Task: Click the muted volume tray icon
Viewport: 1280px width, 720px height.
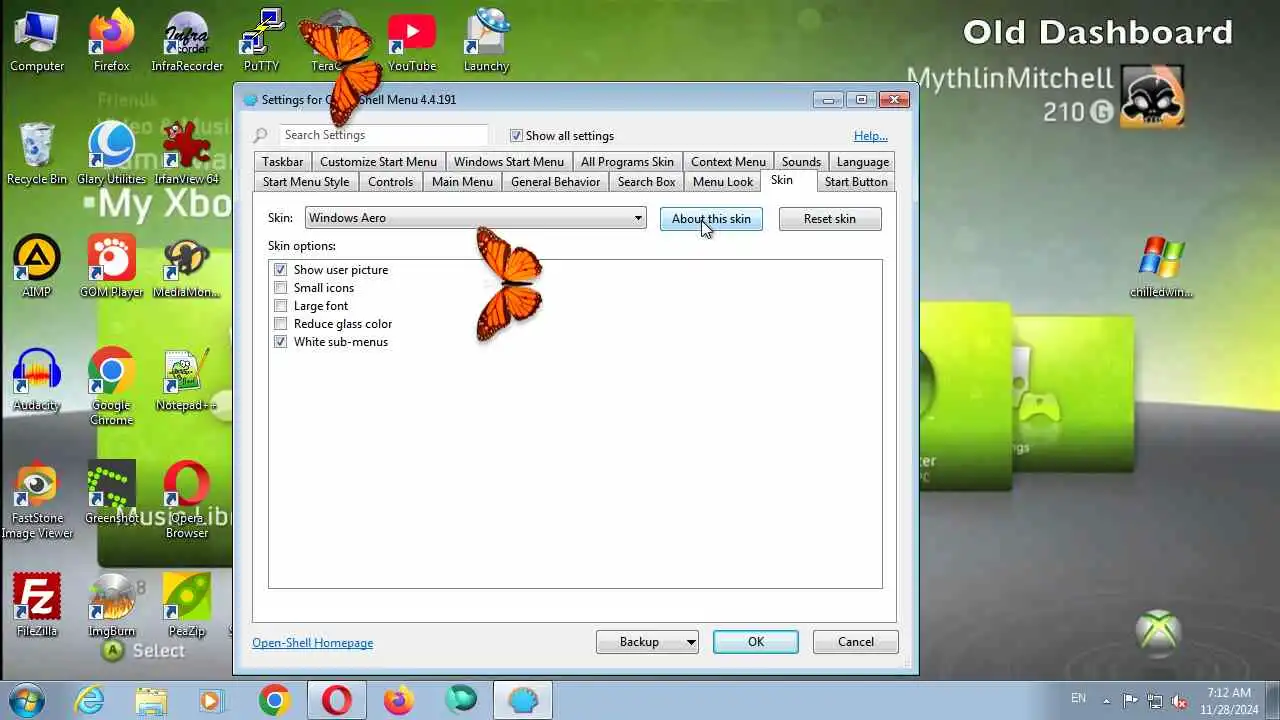Action: point(1180,701)
